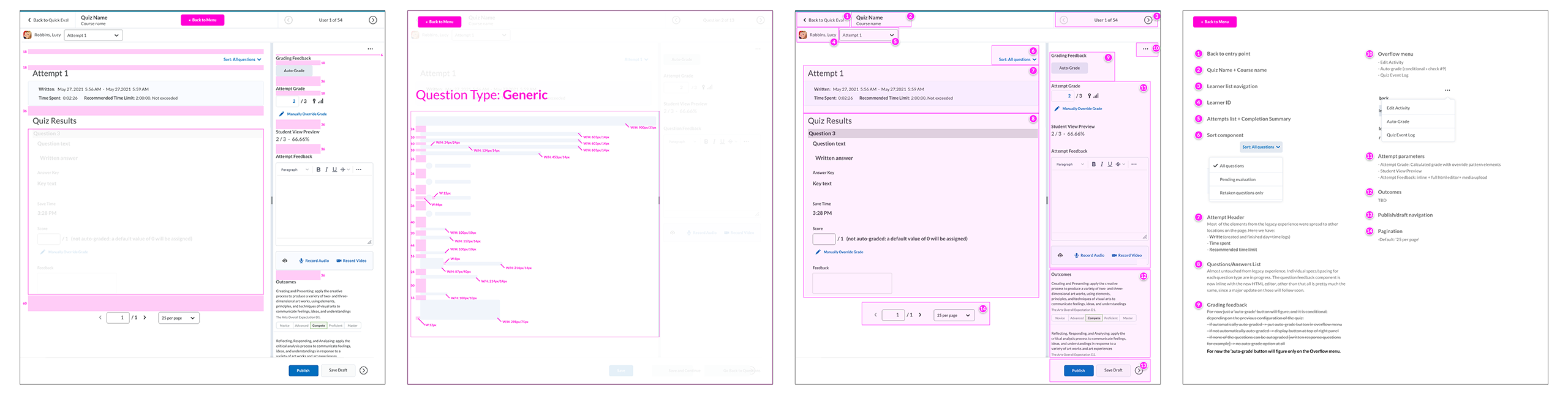Screen dimensions: 1568x399
Task: Select 'Compete' outcome level in leftmost mockup
Action: 318,326
